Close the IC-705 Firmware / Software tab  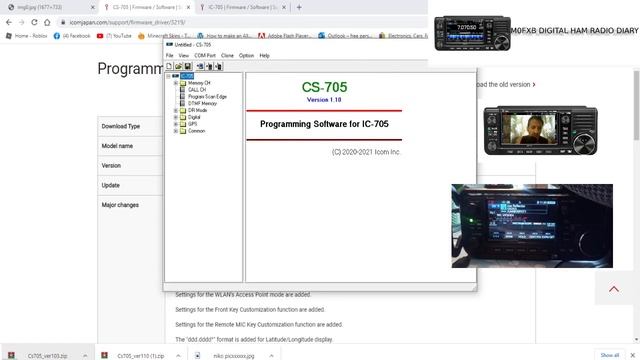284,7
